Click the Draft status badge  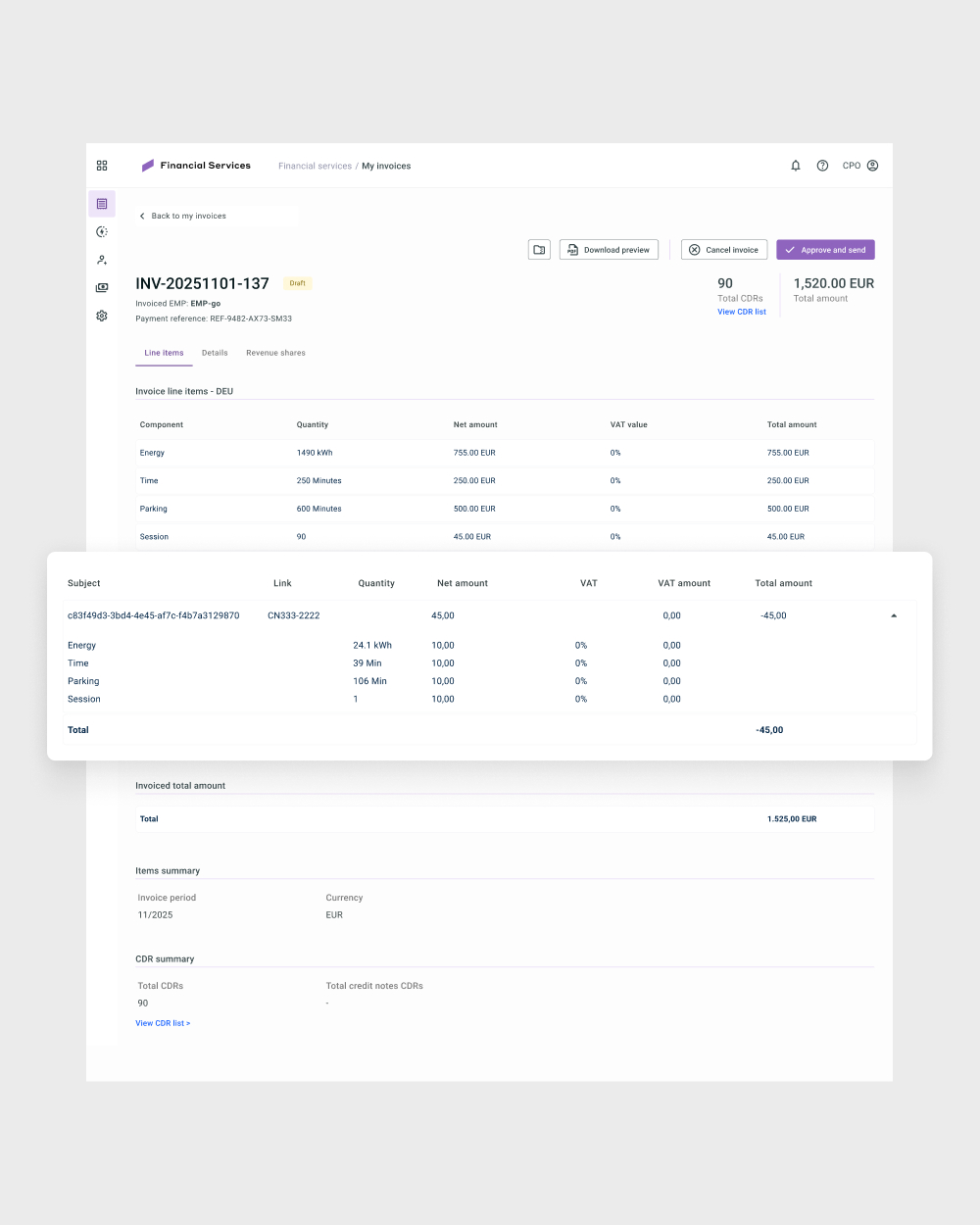coord(298,283)
